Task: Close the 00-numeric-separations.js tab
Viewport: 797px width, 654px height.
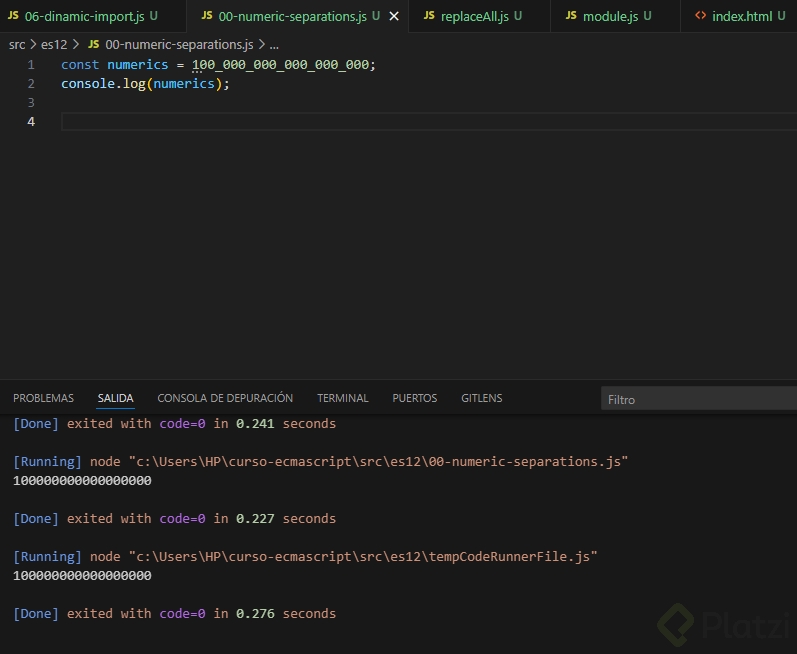Action: [x=393, y=17]
